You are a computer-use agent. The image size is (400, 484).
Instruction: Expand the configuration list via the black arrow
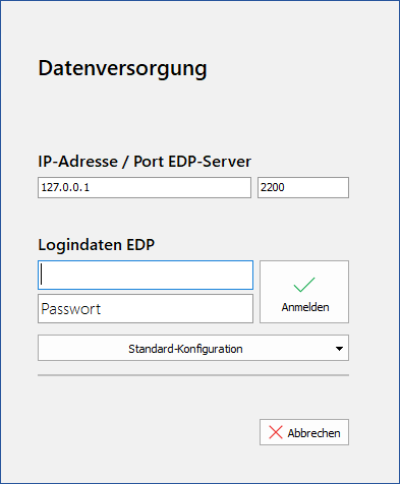[339, 349]
